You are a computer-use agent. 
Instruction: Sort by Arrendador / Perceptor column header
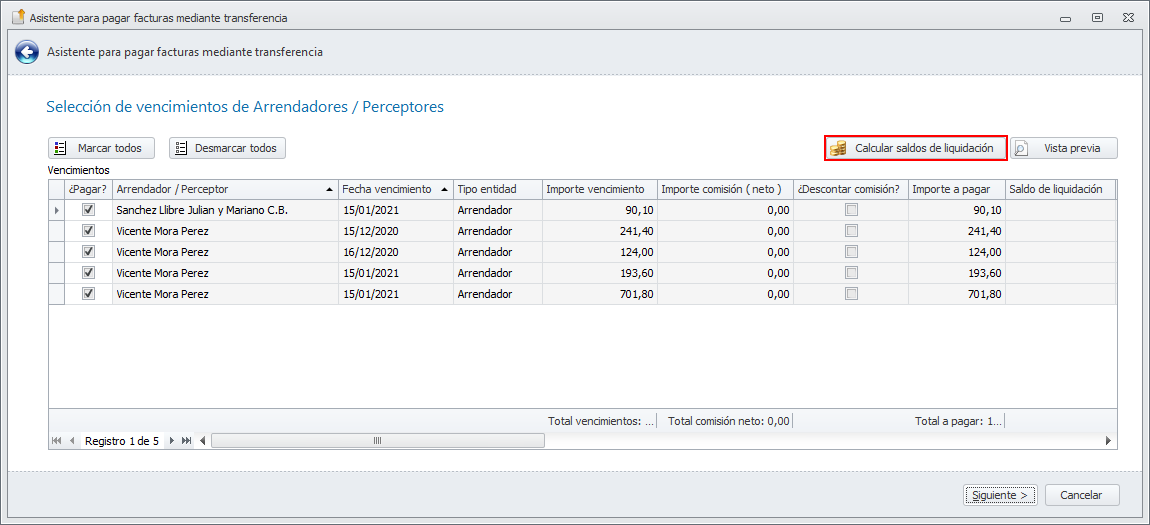point(220,189)
